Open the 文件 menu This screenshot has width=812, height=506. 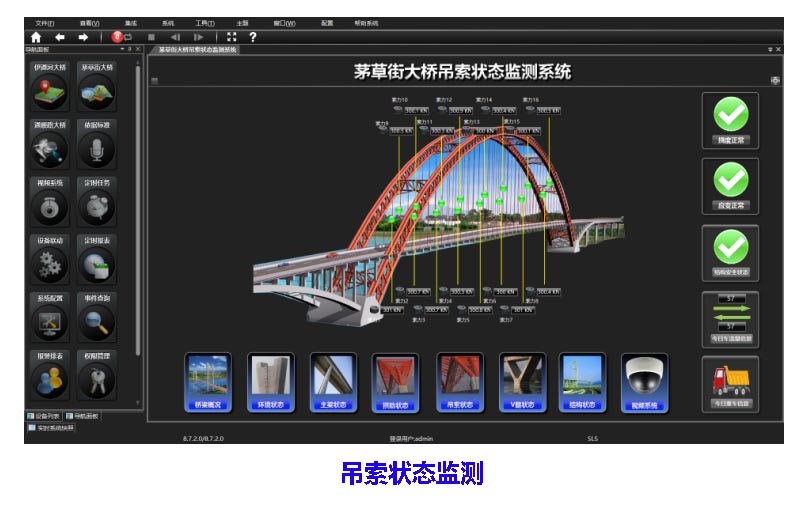tap(45, 22)
